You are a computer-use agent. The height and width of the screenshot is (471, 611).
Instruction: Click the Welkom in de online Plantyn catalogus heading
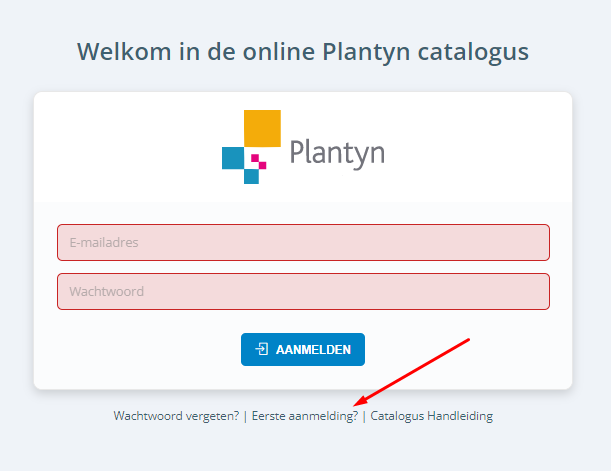(303, 52)
